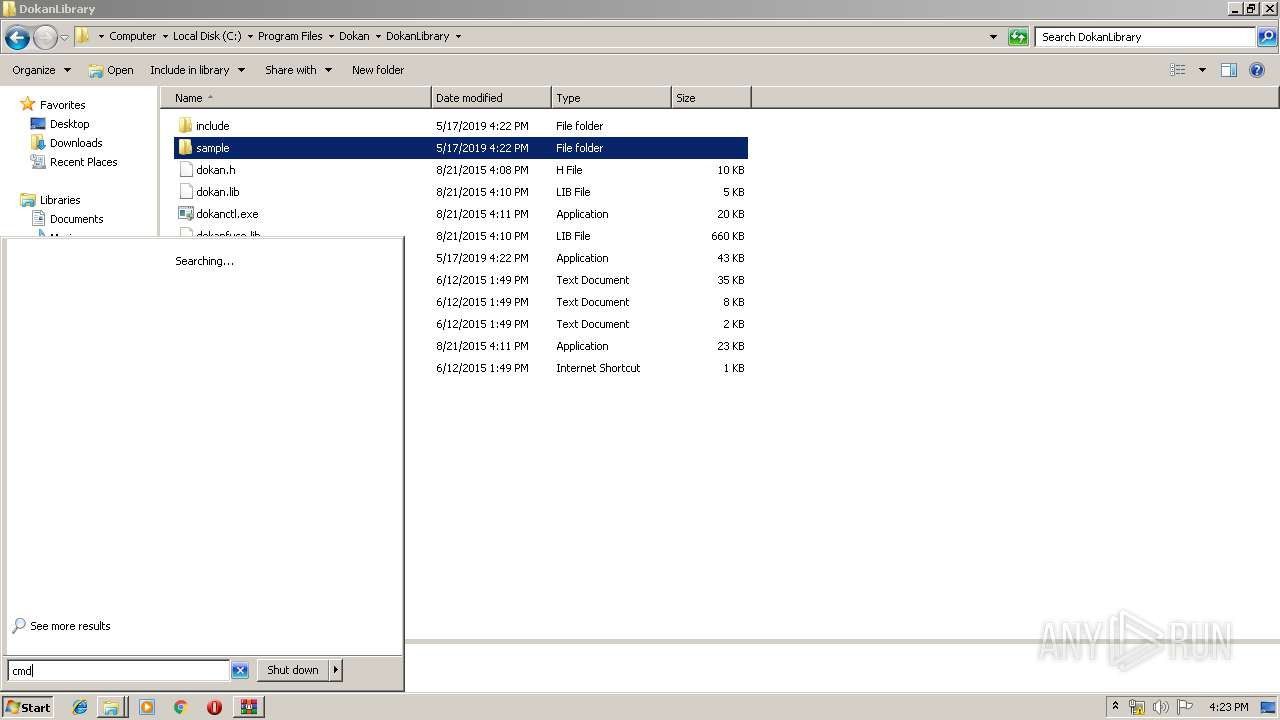Viewport: 1280px width, 720px height.
Task: Click Computer in the address breadcrumb
Action: [133, 36]
